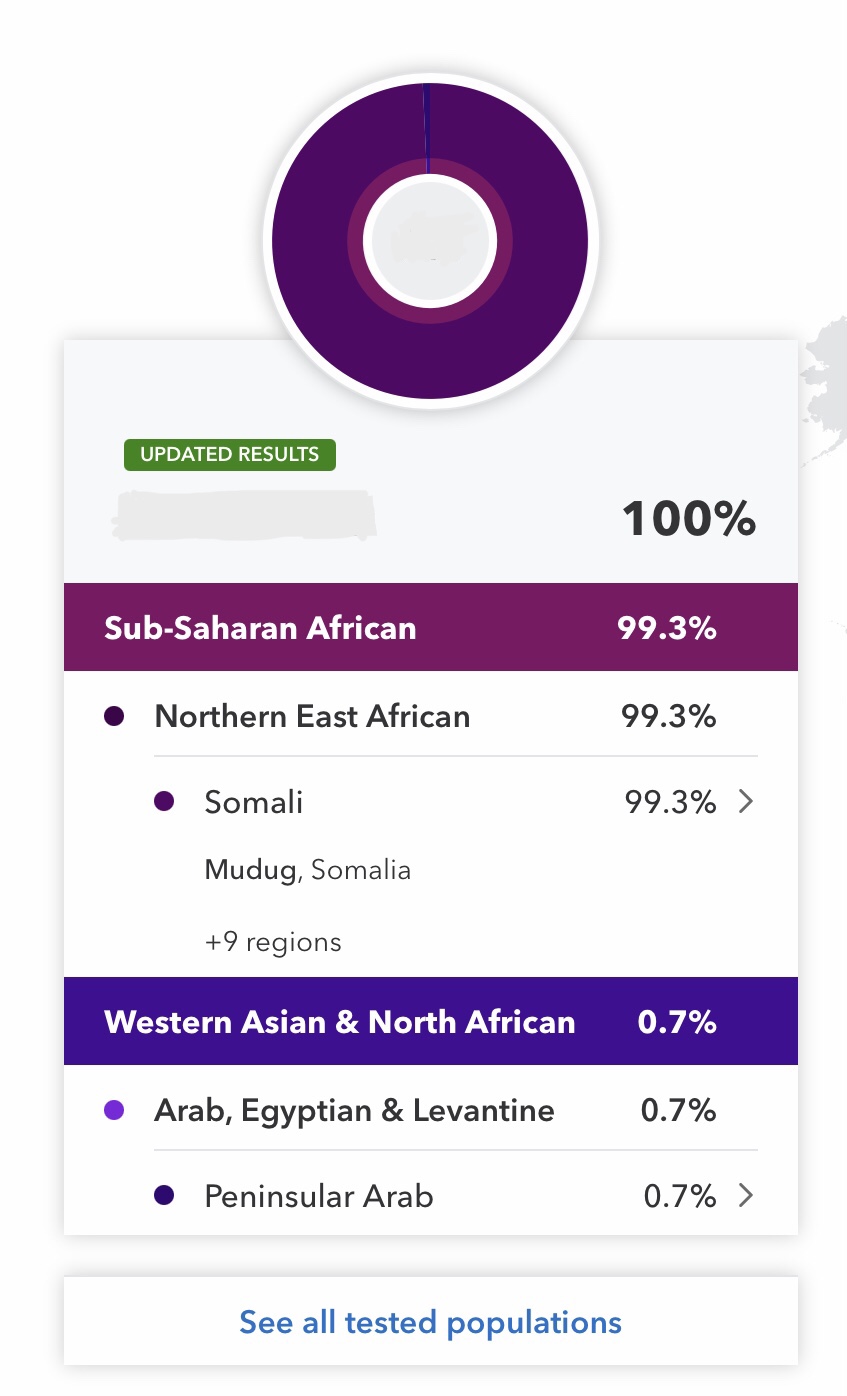Click the Arab, Egyptian & Levantine dot
This screenshot has width=847, height=1396.
coord(114,1110)
